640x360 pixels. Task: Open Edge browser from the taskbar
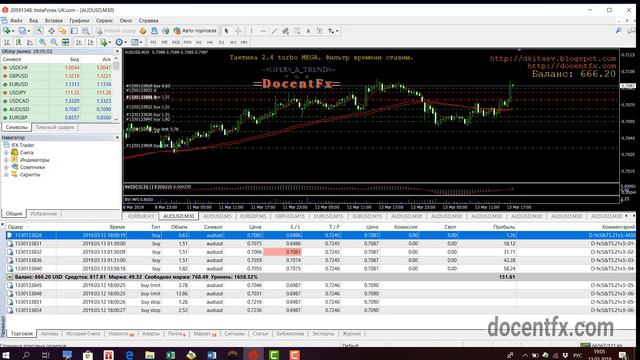[129, 355]
